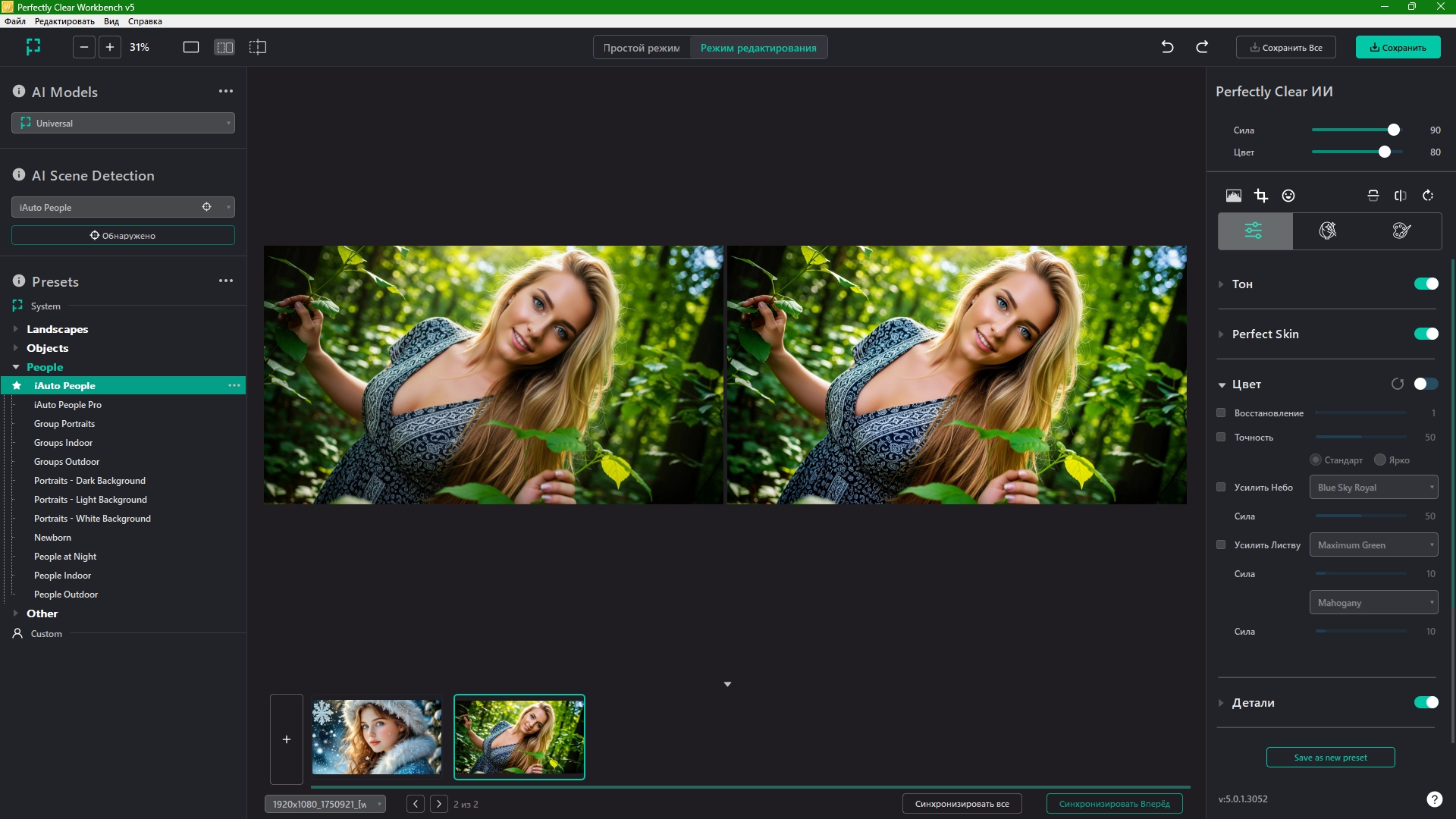This screenshot has height=819, width=1456.
Task: Click Save as new preset button
Action: click(1330, 758)
